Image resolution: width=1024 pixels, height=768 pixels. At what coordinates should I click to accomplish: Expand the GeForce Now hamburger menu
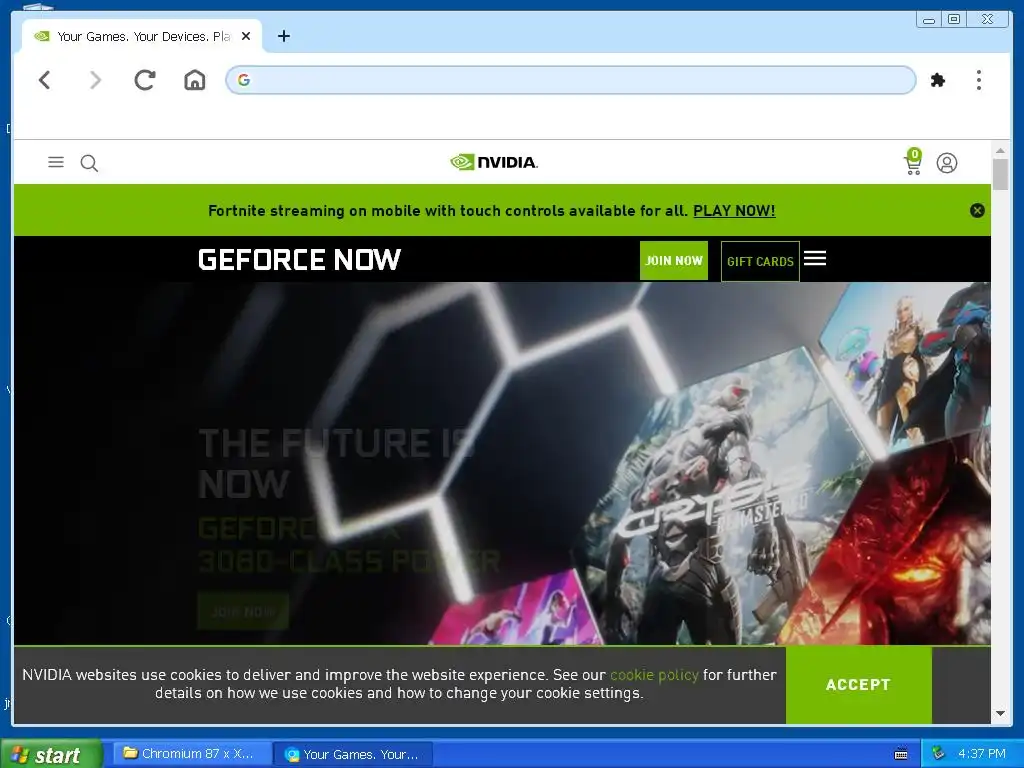[x=815, y=259]
